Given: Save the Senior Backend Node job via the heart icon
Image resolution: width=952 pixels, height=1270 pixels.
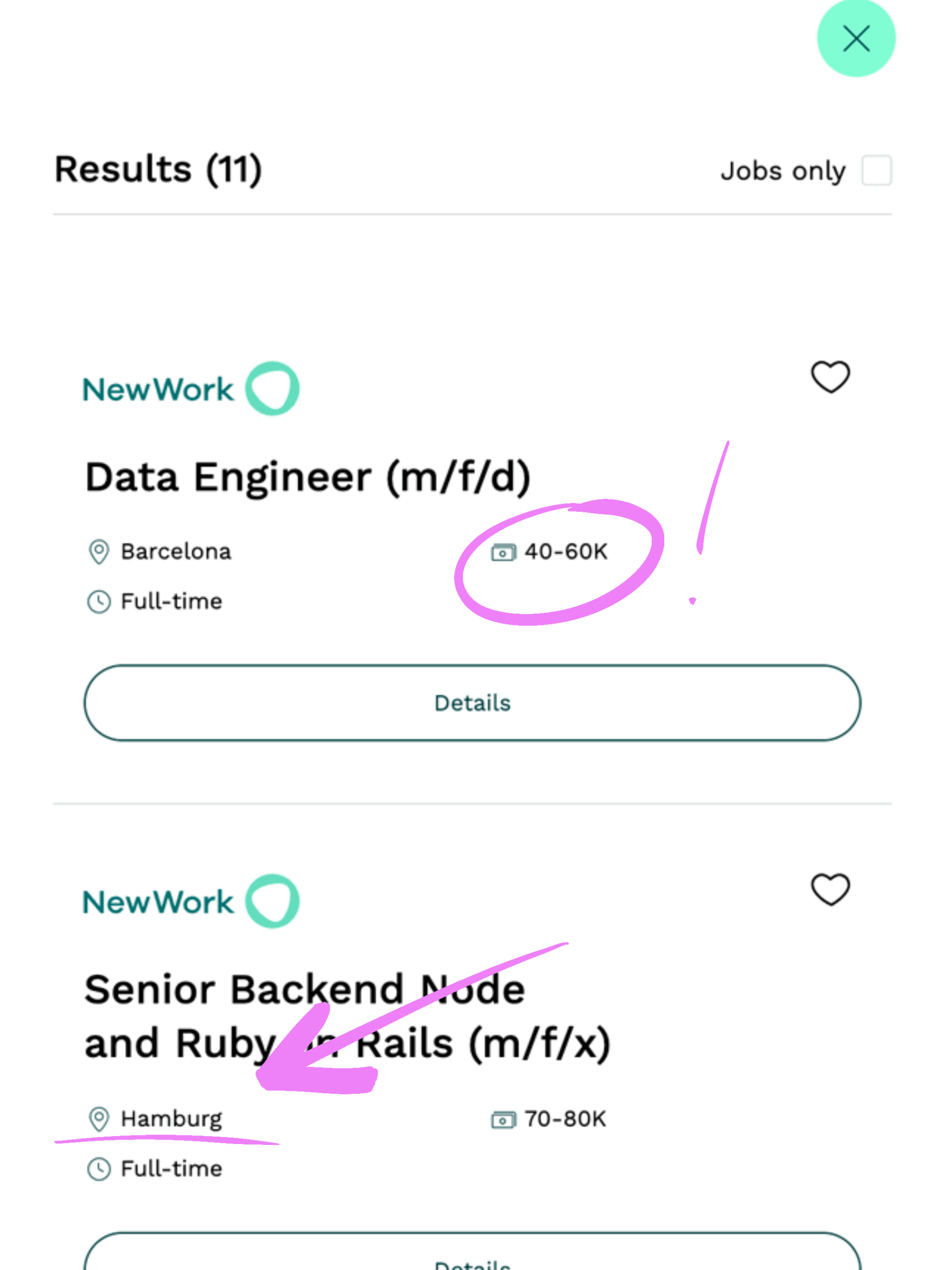Looking at the screenshot, I should click(830, 889).
